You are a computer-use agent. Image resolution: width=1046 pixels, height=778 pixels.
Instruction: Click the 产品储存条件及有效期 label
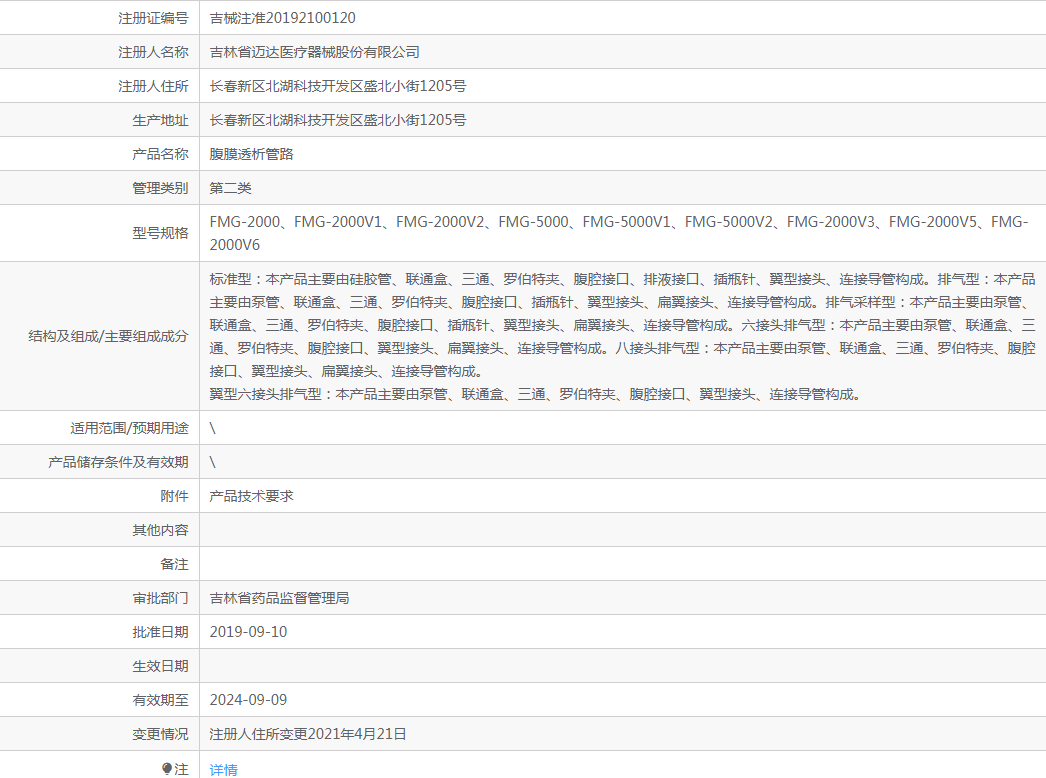coord(118,462)
